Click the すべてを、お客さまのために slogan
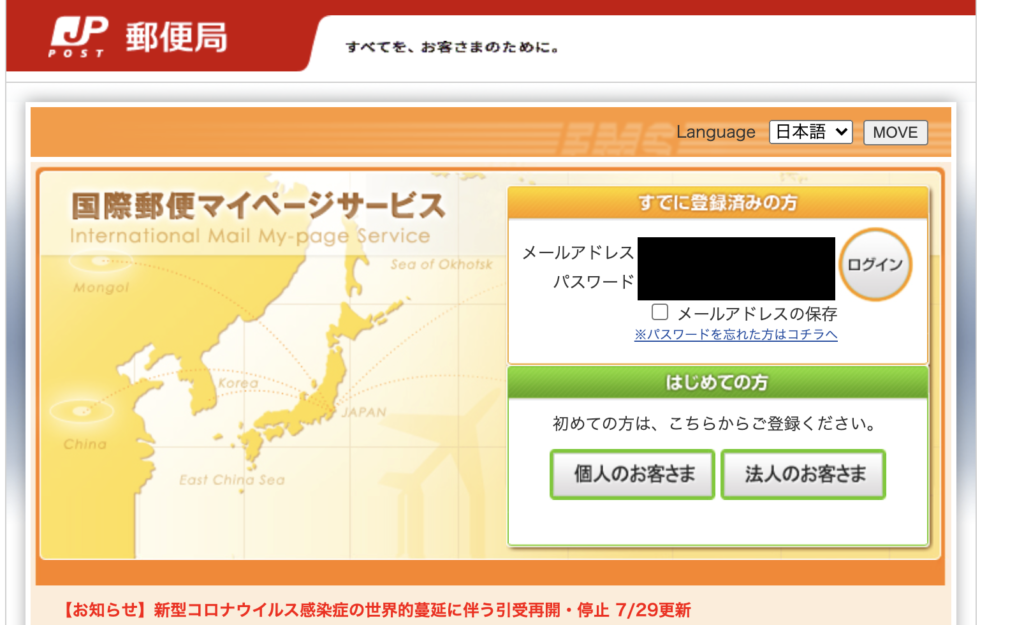 [x=452, y=47]
